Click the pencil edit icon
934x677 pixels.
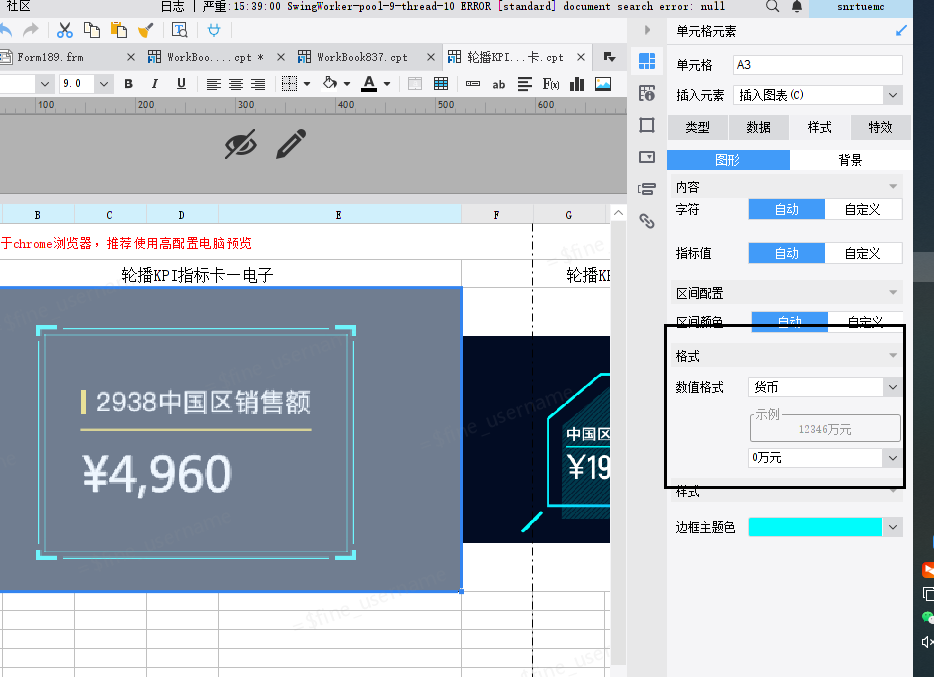[291, 143]
